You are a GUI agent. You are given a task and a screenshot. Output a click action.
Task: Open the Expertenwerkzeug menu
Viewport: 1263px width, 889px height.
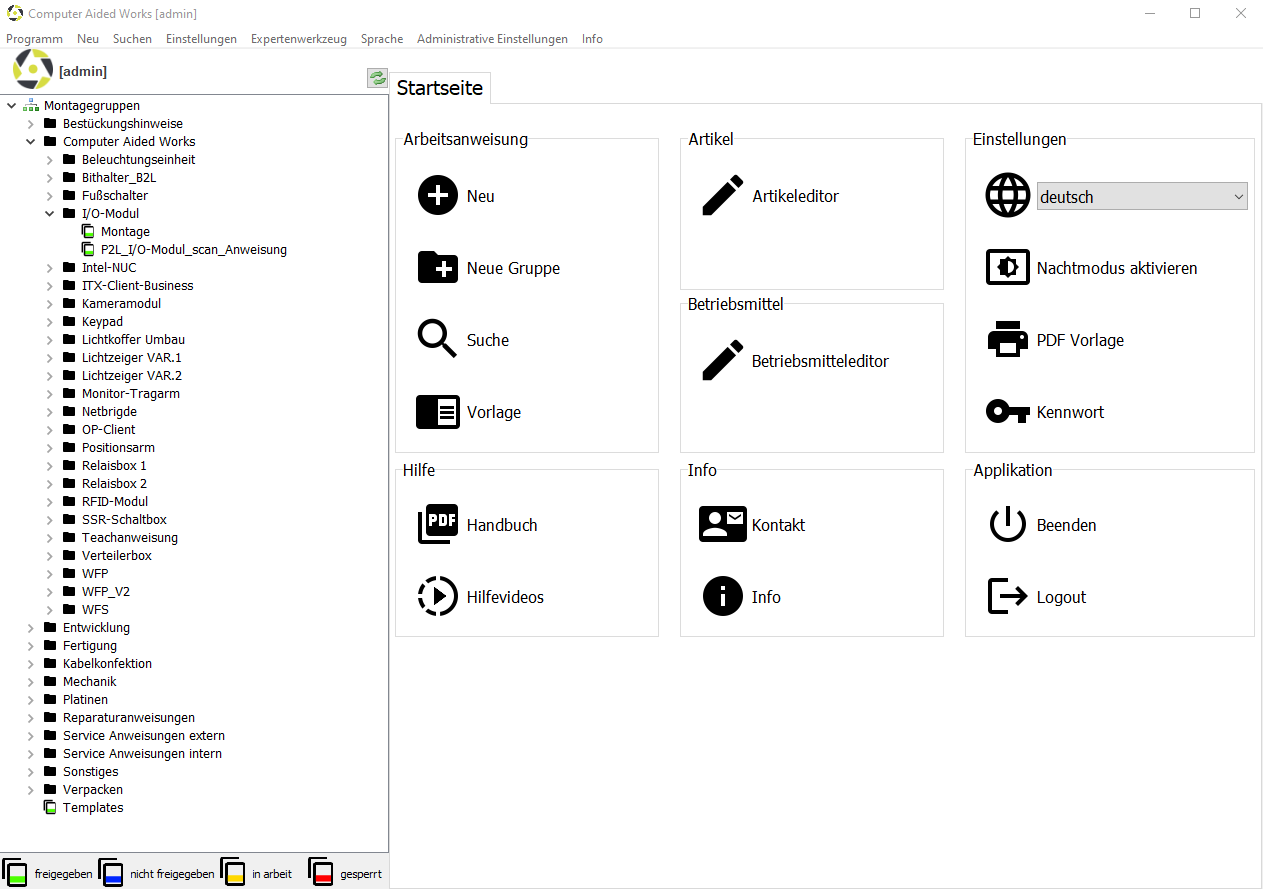click(298, 39)
